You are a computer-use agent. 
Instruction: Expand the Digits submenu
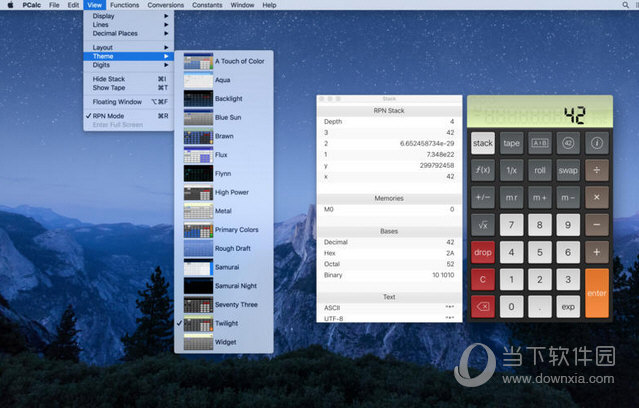click(128, 65)
